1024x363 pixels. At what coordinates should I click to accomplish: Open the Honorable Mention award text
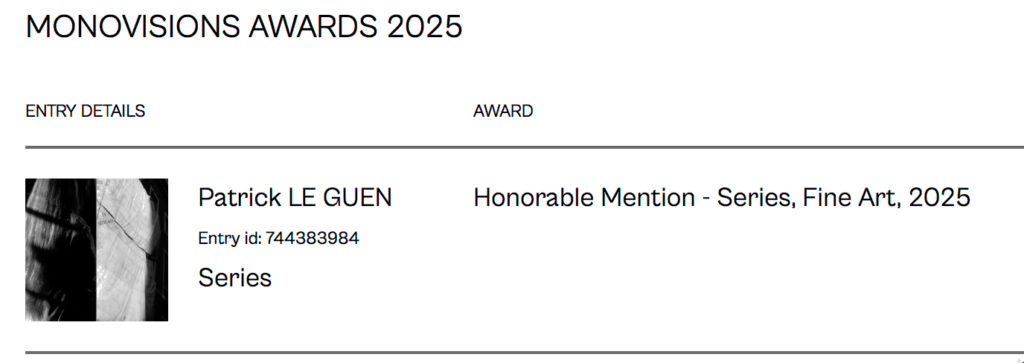coord(722,198)
